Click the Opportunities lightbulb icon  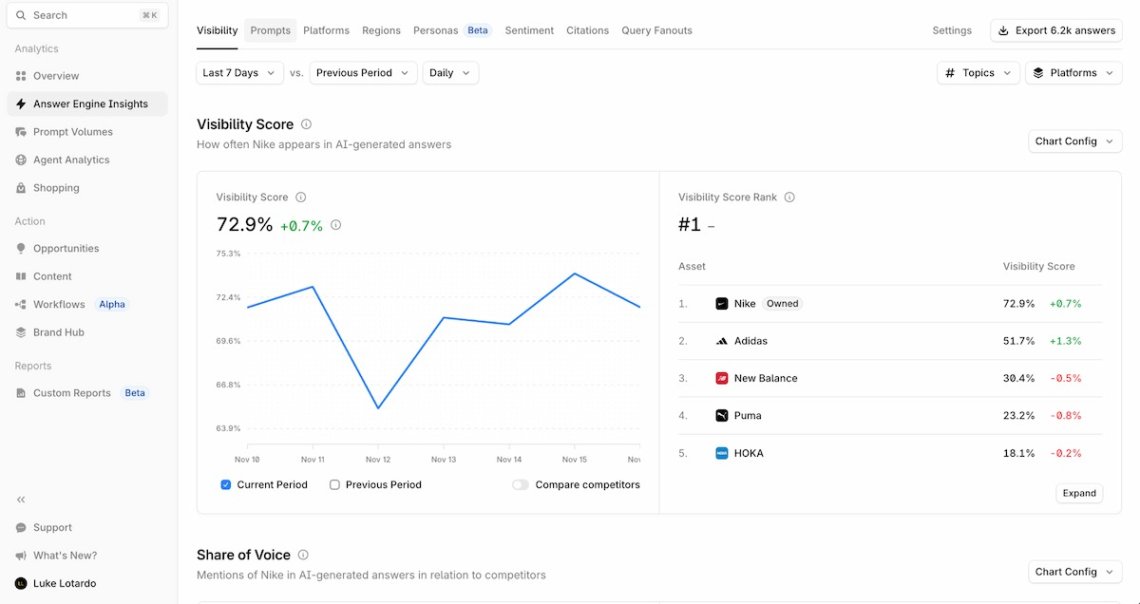point(20,249)
